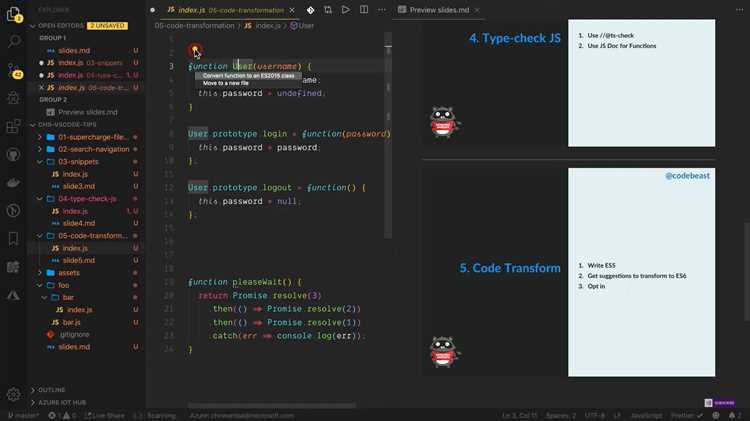Click the diamond source-control icon in editor toolbar

pos(310,10)
